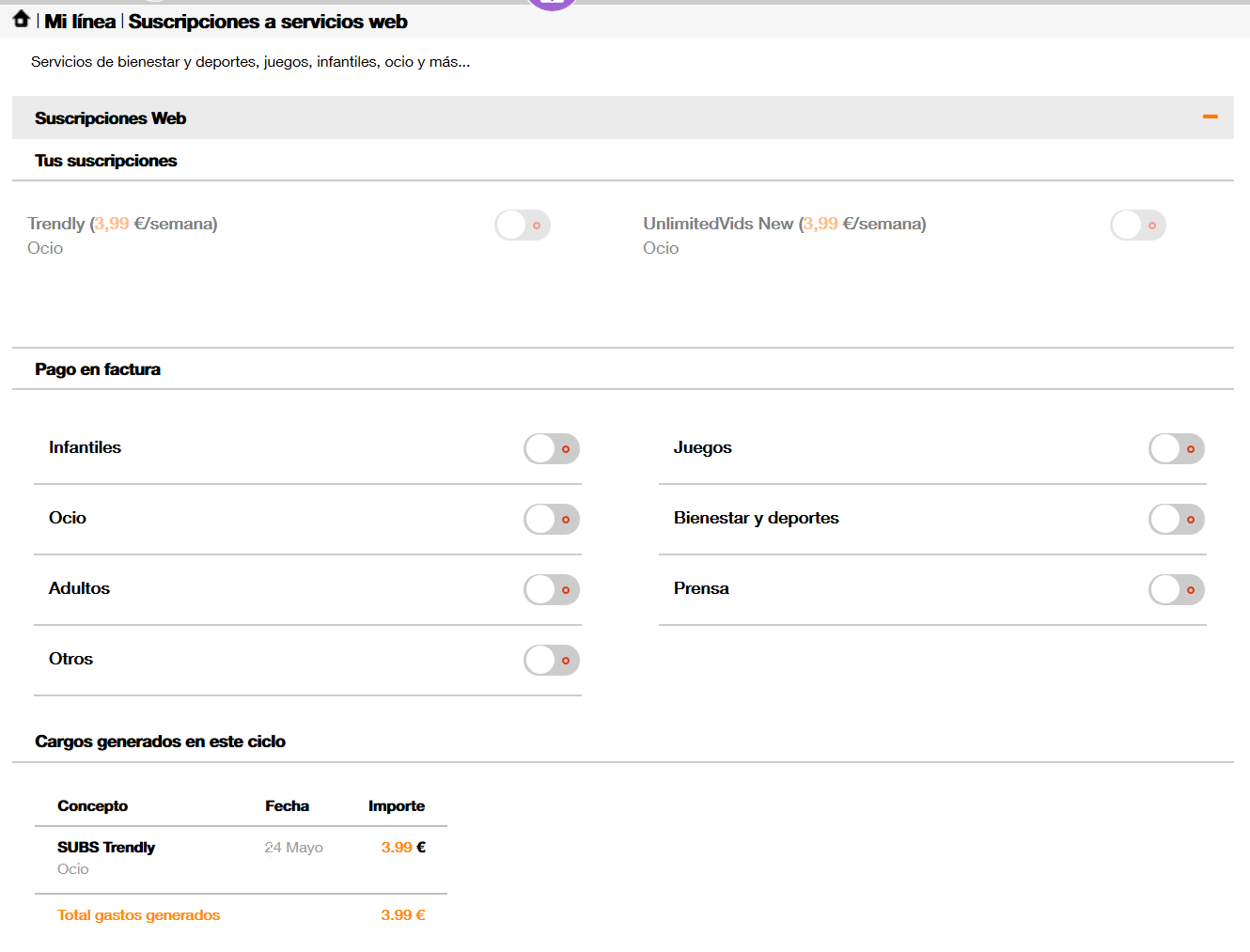Toggle the Trendly subscription switch
The image size is (1250, 952).
click(x=523, y=226)
